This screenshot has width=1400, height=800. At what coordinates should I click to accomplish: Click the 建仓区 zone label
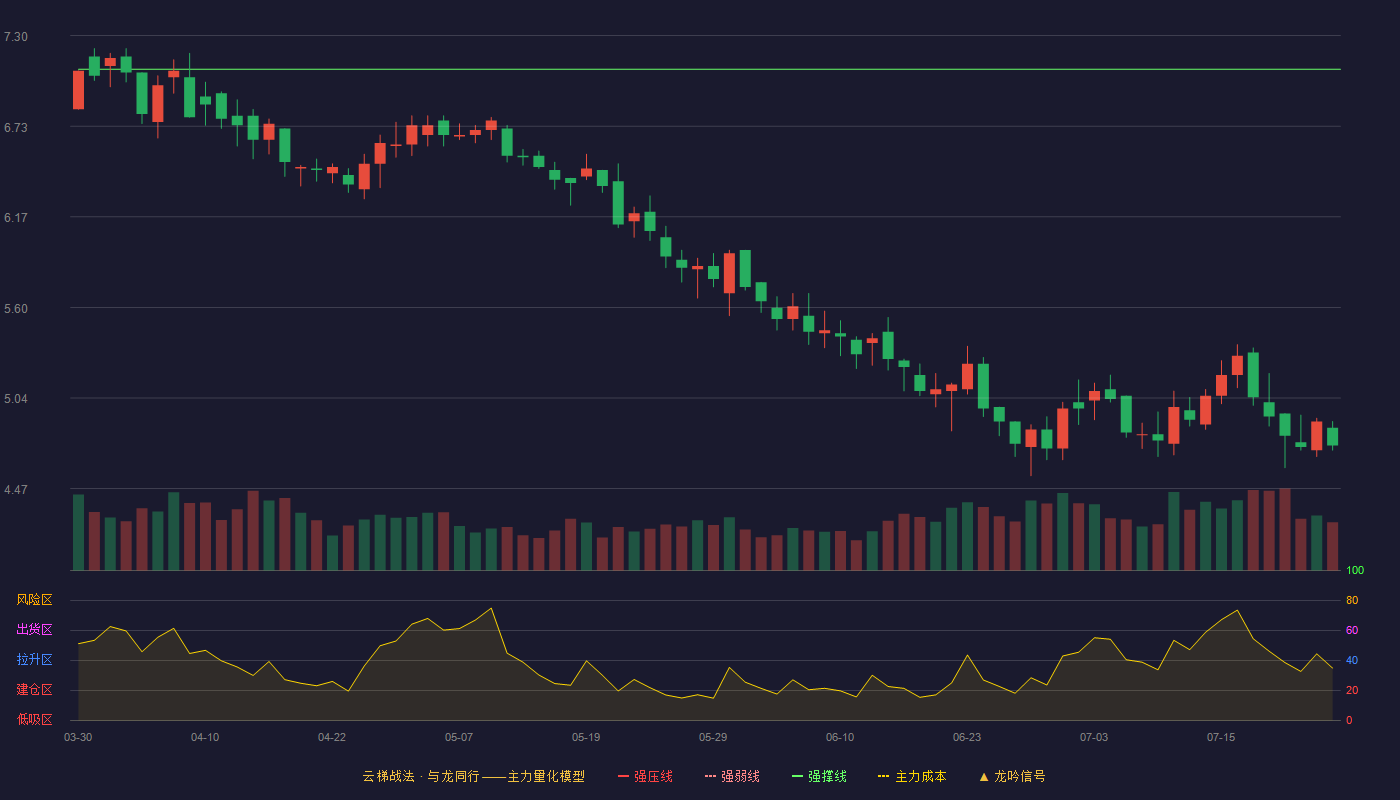coord(34,690)
